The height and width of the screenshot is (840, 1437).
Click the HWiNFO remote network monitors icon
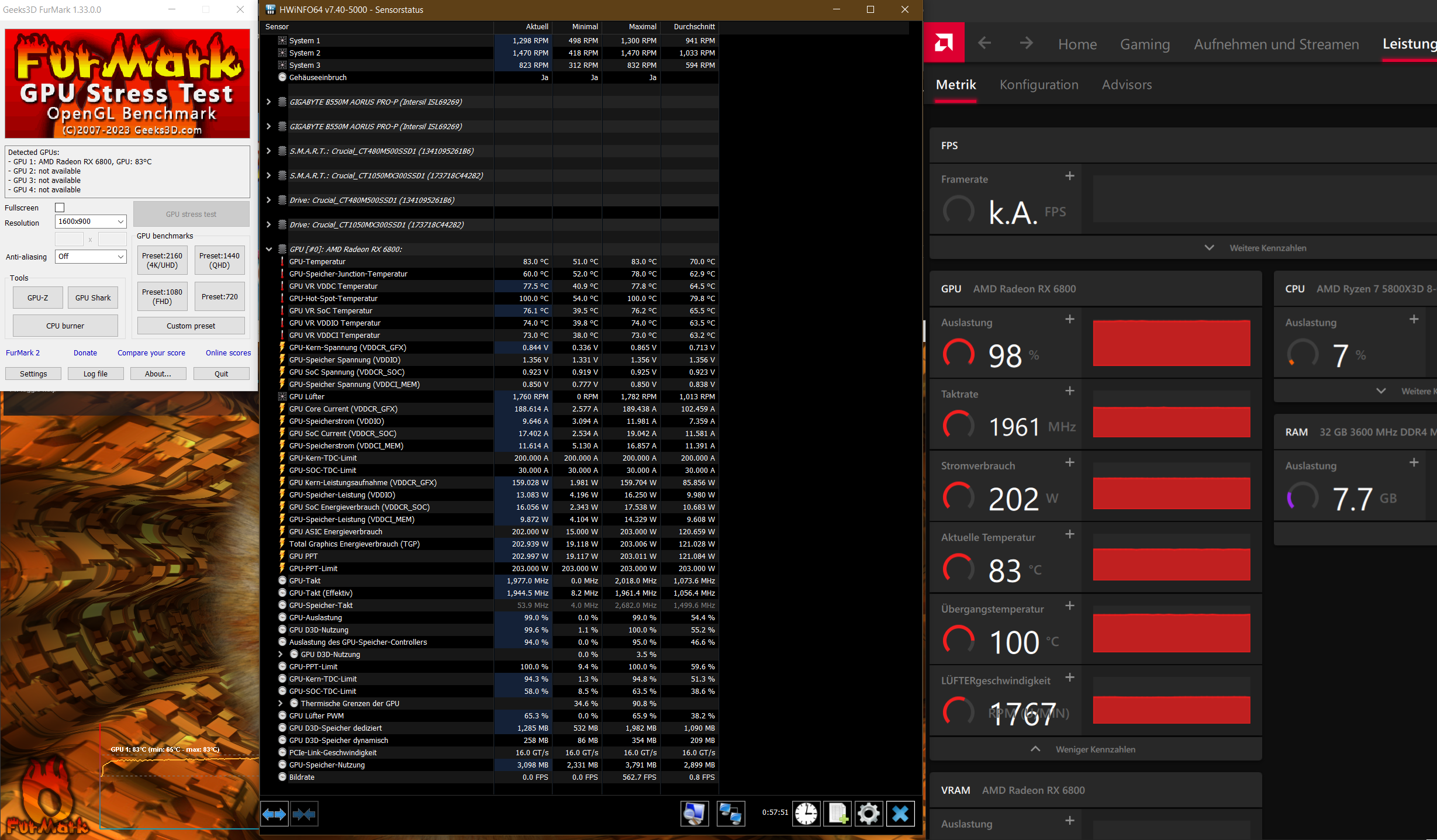click(730, 814)
